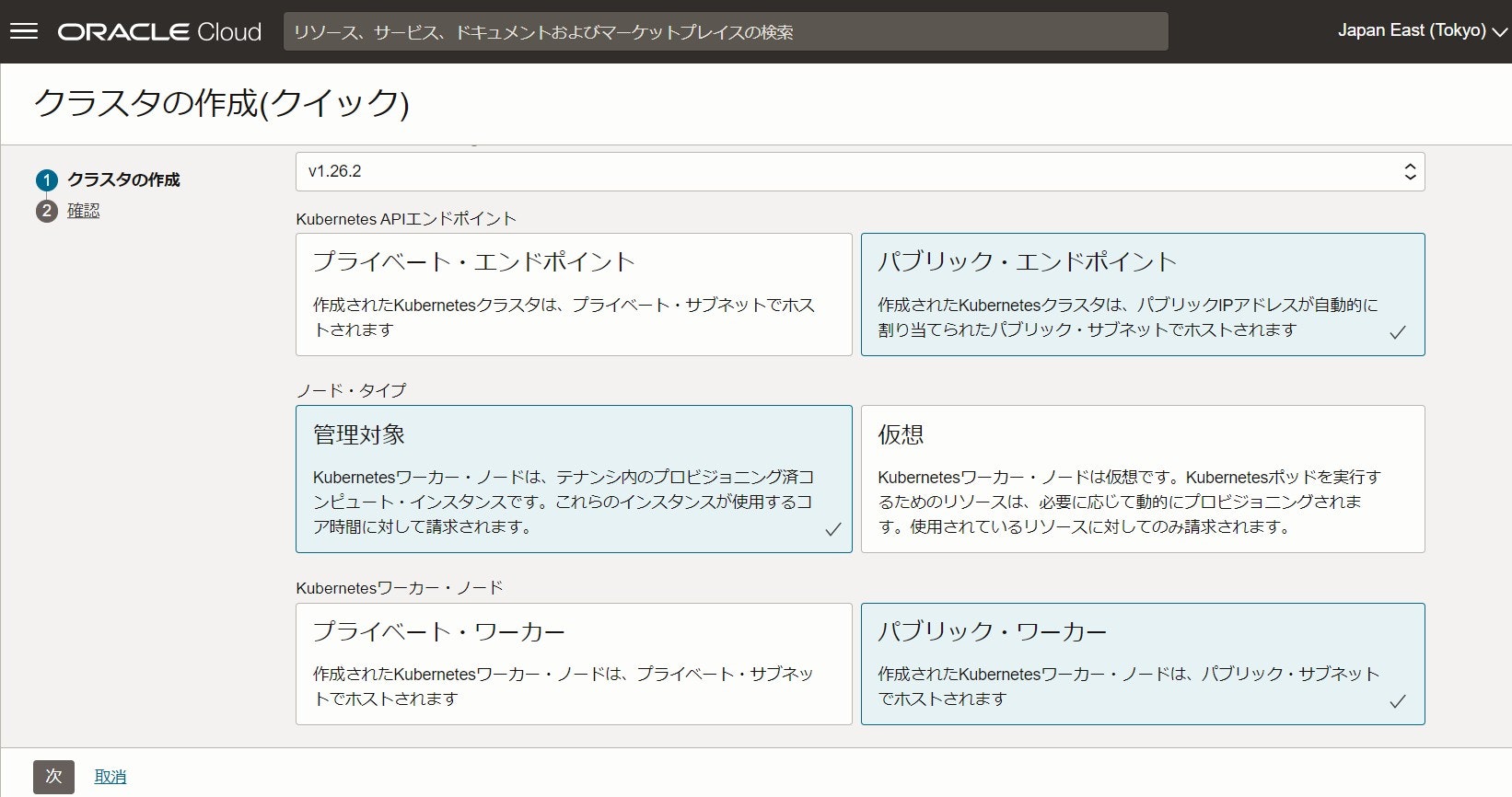This screenshot has height=797, width=1512.
Task: Click the checkmark on パブリック・ワーカー card
Action: [1398, 701]
